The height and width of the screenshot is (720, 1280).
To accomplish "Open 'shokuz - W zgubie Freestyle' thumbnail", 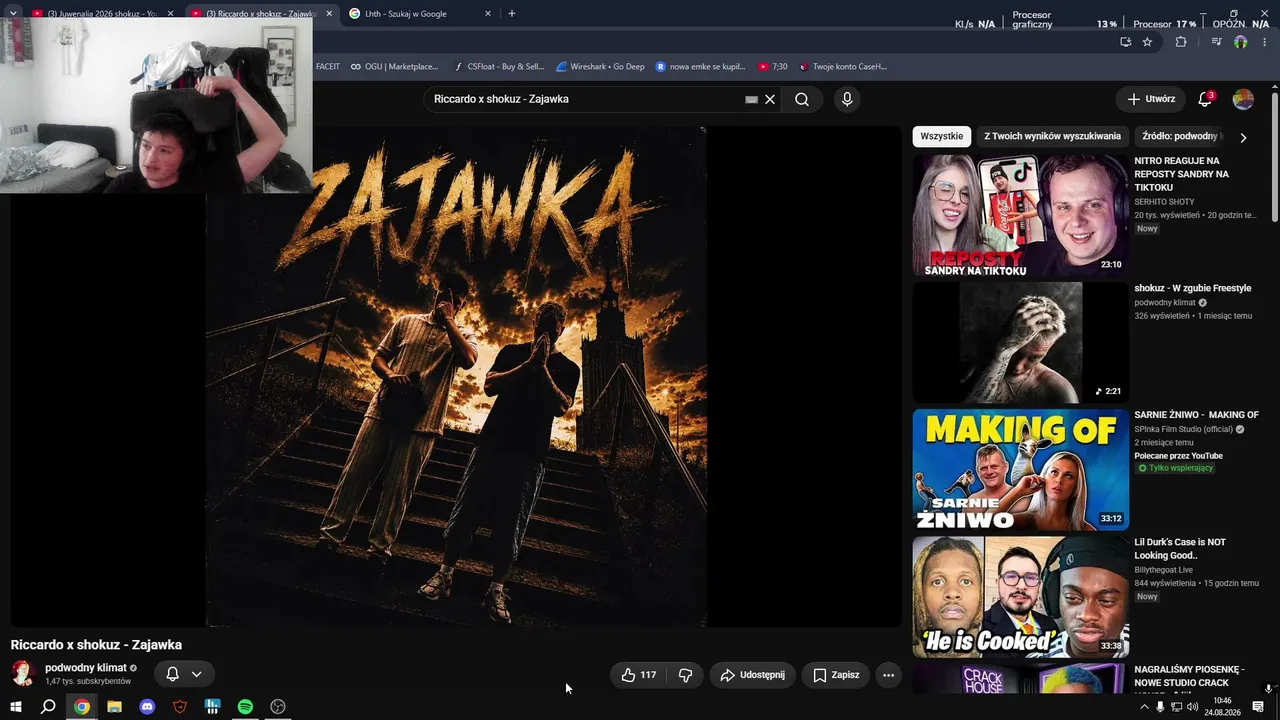I will coord(1020,343).
